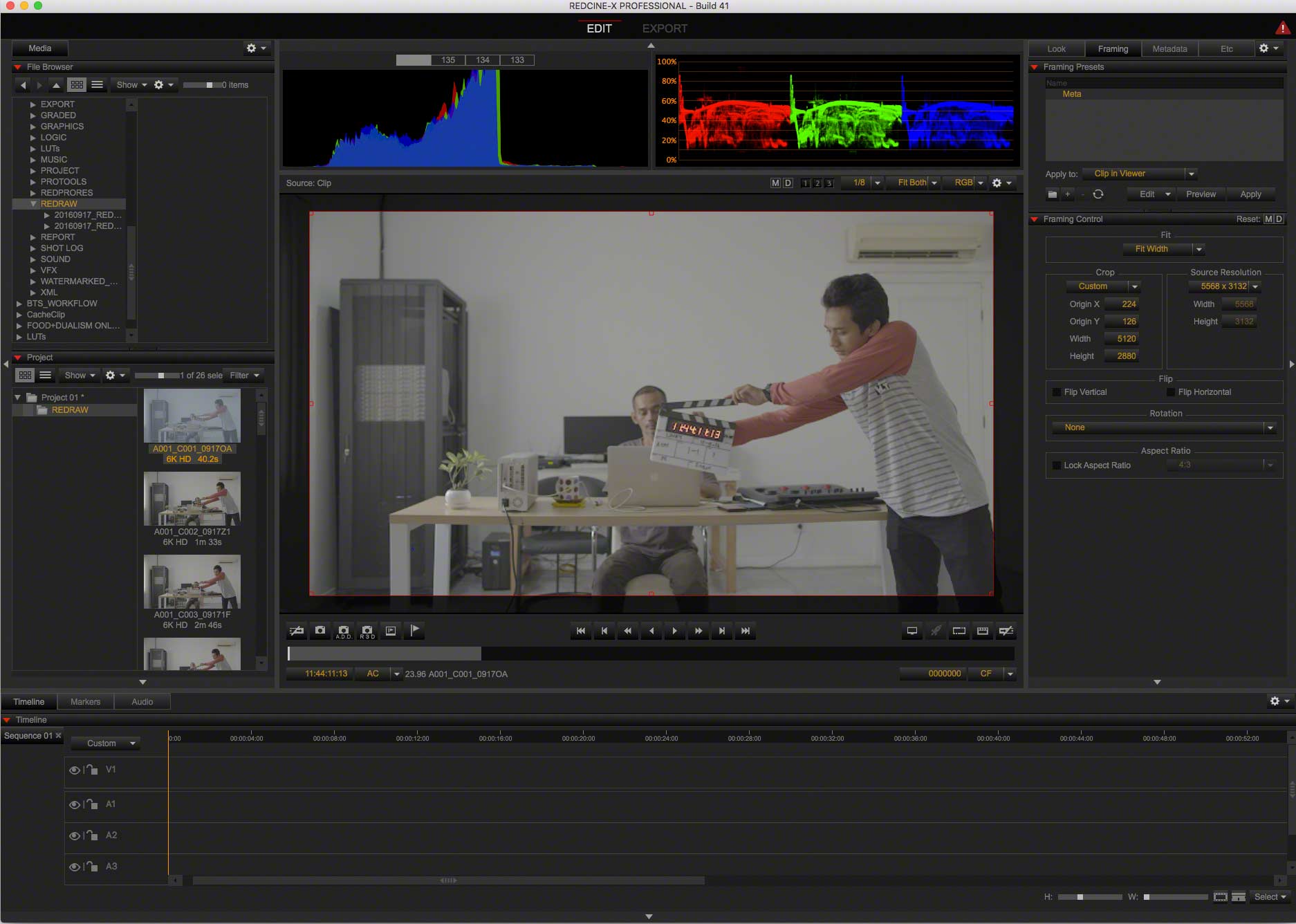Open the Apply to Clip in Viewer dropdown
This screenshot has height=924, width=1296.
[x=1140, y=174]
